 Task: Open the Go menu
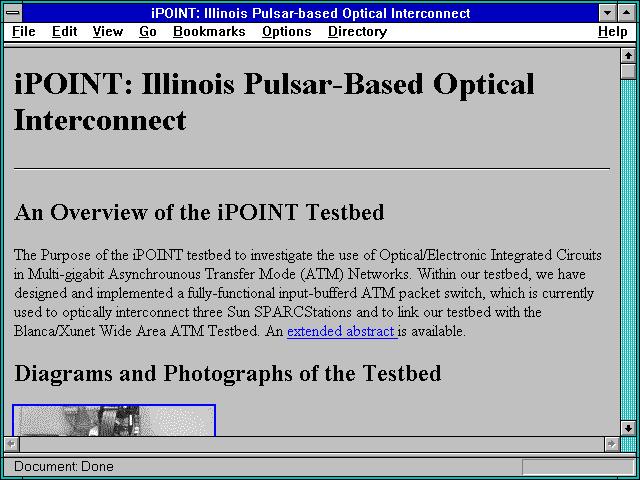coord(148,32)
